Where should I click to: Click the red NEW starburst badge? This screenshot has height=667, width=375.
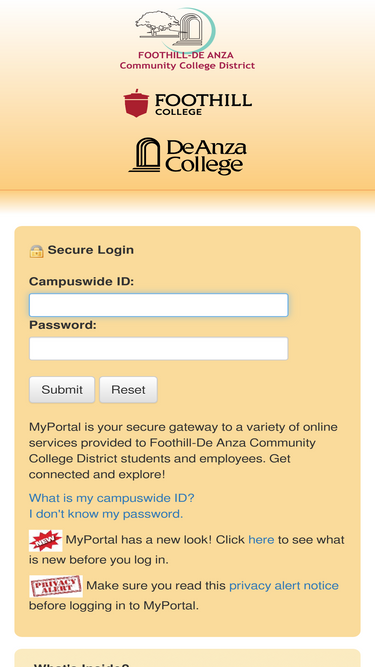(46, 541)
